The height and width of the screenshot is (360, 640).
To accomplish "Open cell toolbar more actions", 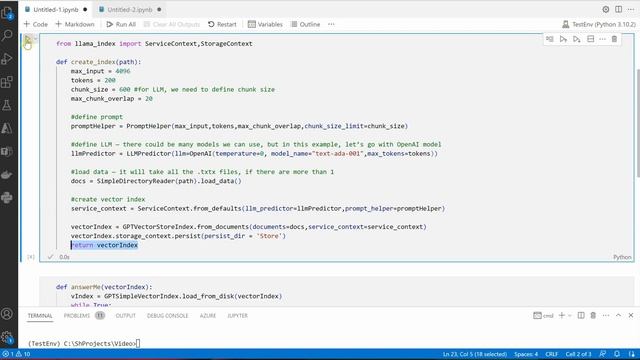I will (602, 39).
